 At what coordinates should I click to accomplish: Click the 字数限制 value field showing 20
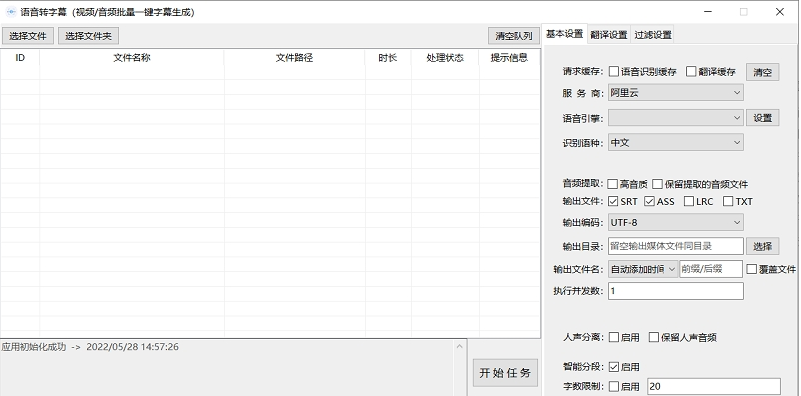pos(714,387)
